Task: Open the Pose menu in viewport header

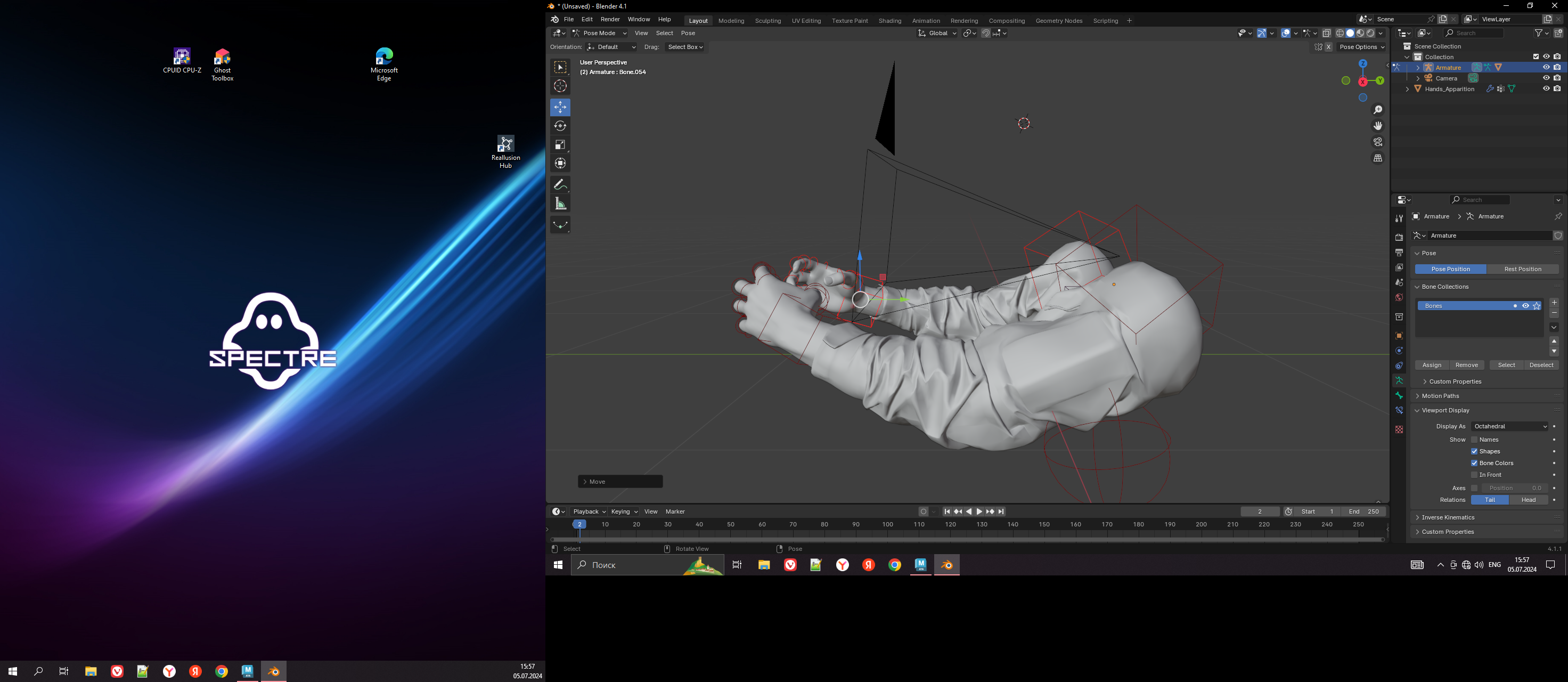Action: pos(688,34)
